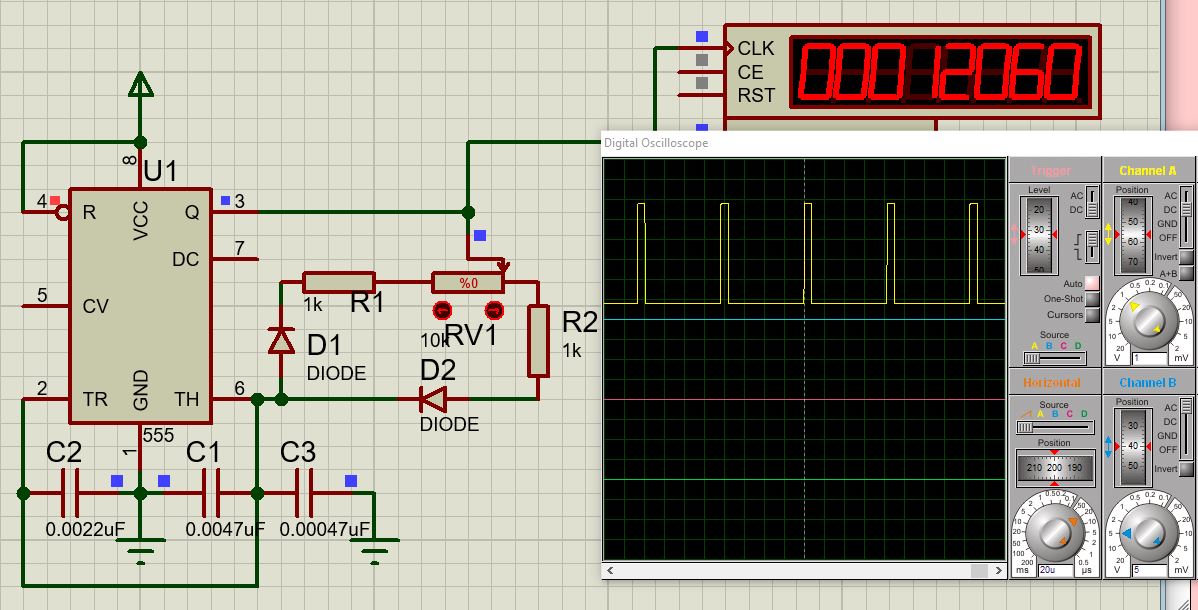Select diode D2 in the schematic
The image size is (1198, 610).
pyautogui.click(x=433, y=400)
